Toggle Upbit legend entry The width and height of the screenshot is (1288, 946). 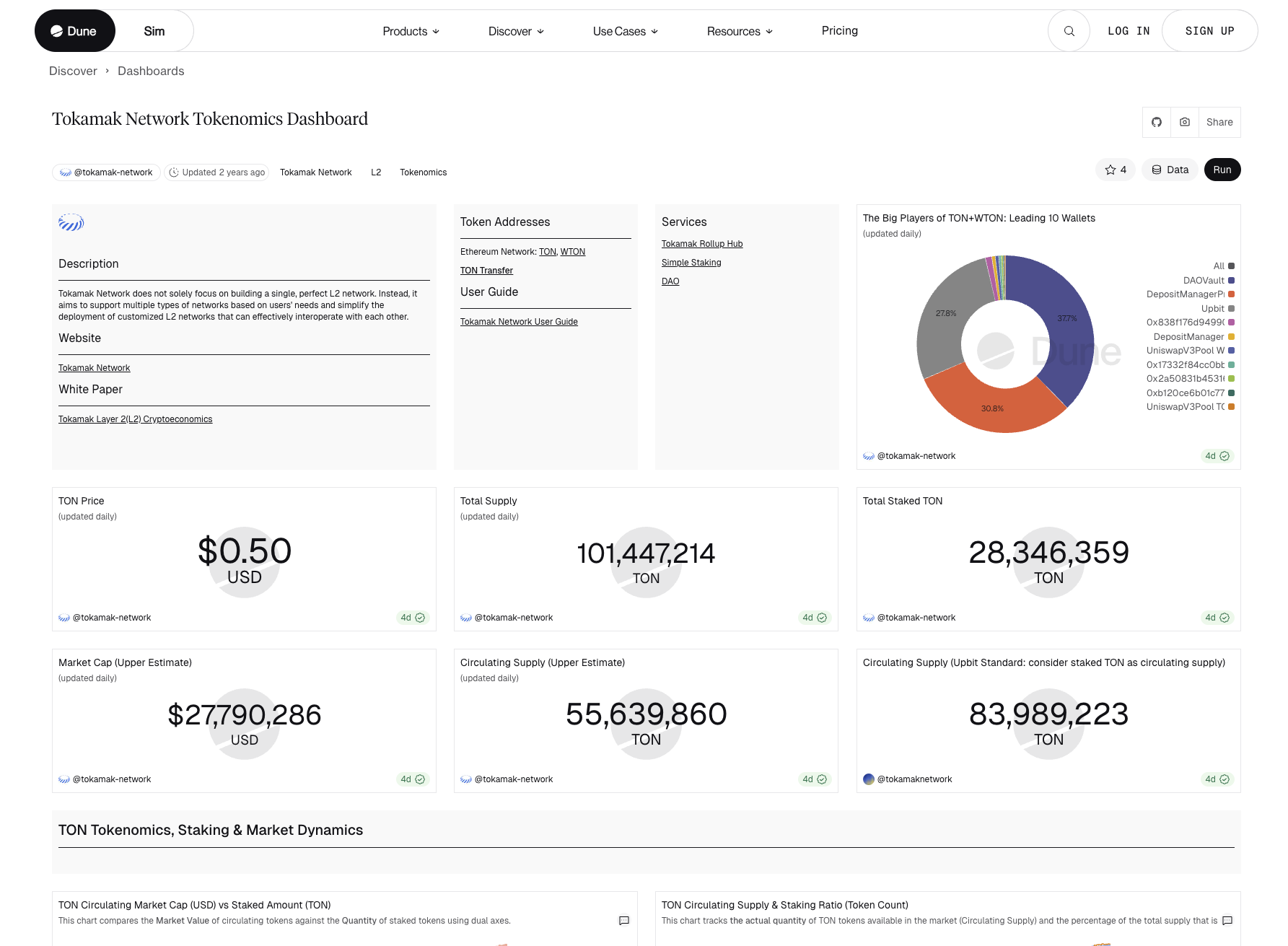pyautogui.click(x=1218, y=309)
